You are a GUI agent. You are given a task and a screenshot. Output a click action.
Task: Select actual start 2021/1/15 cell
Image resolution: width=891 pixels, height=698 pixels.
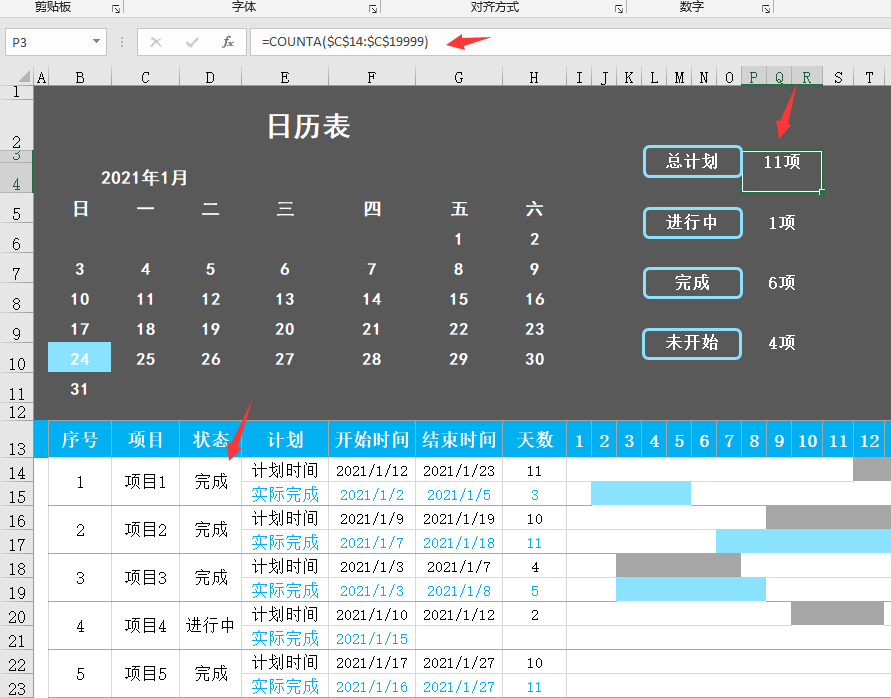pyautogui.click(x=372, y=639)
